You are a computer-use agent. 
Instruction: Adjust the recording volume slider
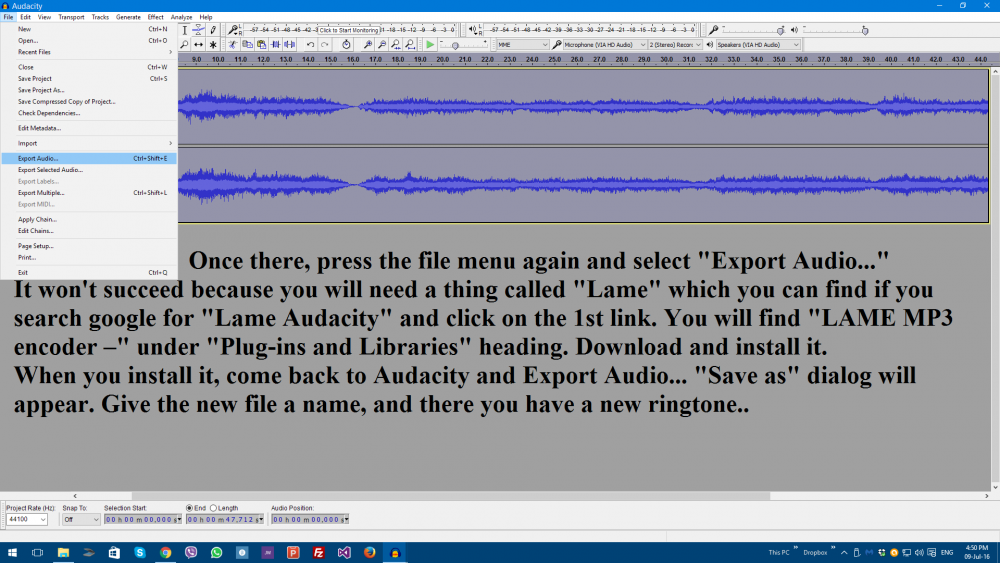point(780,31)
